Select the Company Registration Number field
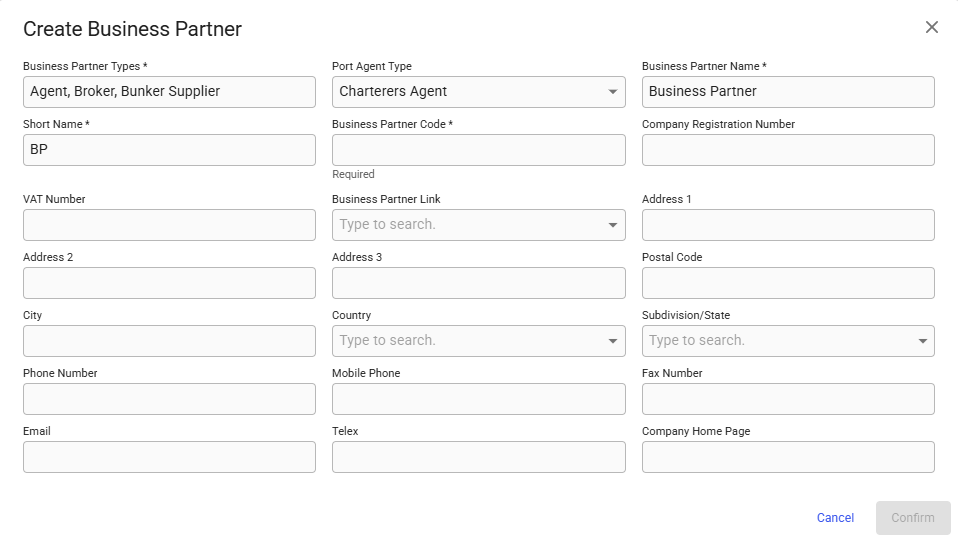 click(787, 150)
